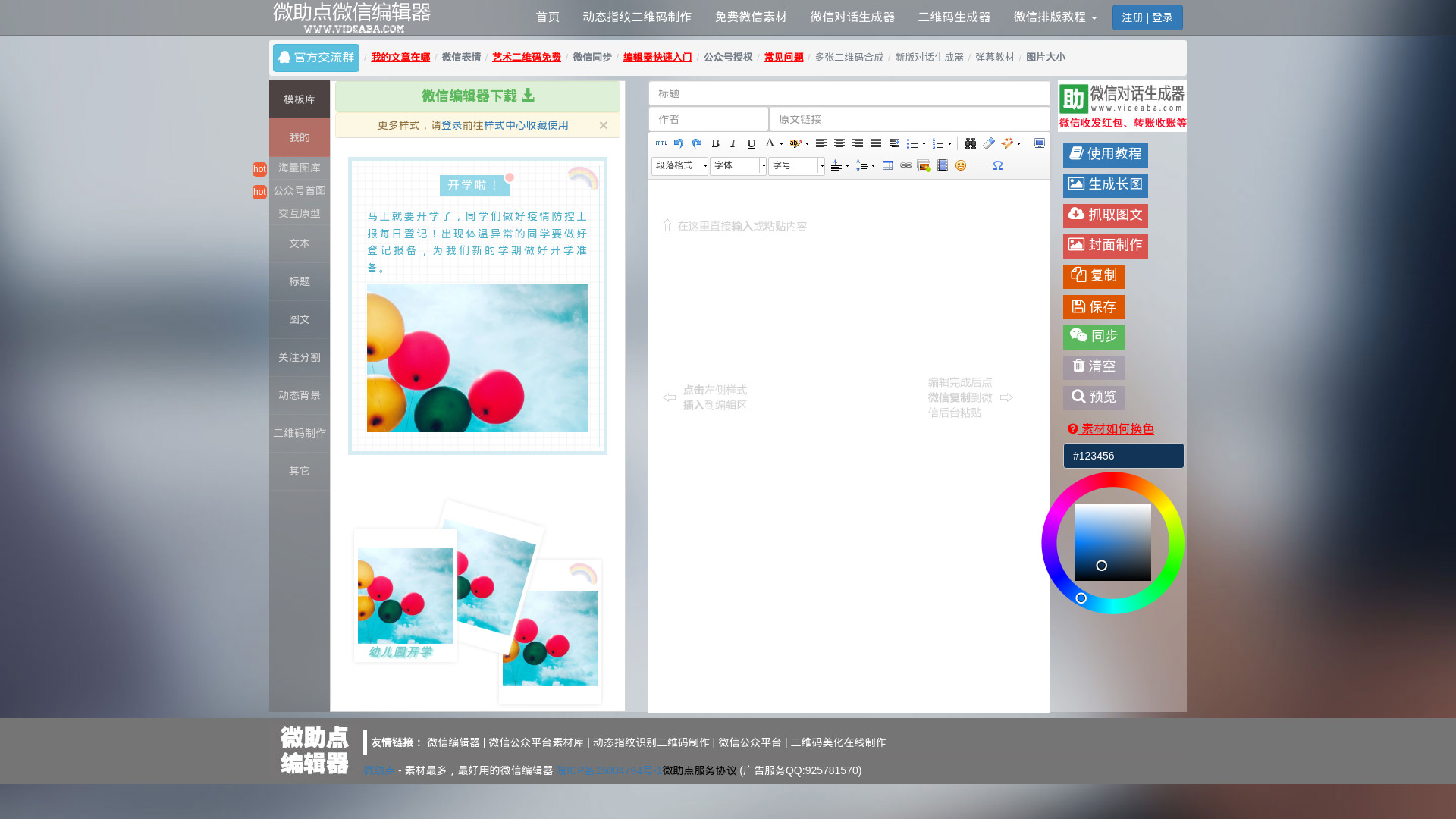Screen dimensions: 1456x819
Task: Toggle italic formatting
Action: (x=733, y=143)
